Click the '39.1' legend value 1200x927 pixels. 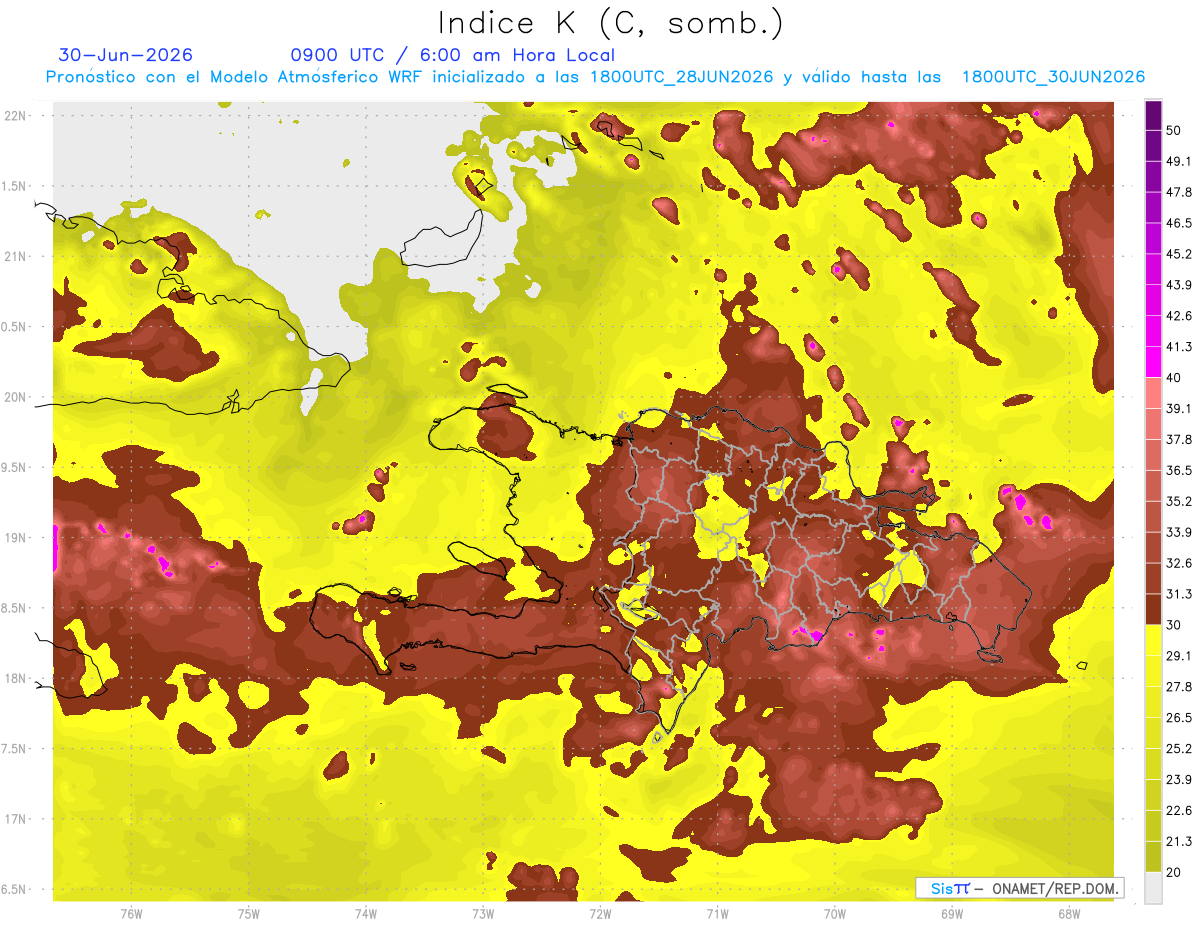[x=1179, y=409]
